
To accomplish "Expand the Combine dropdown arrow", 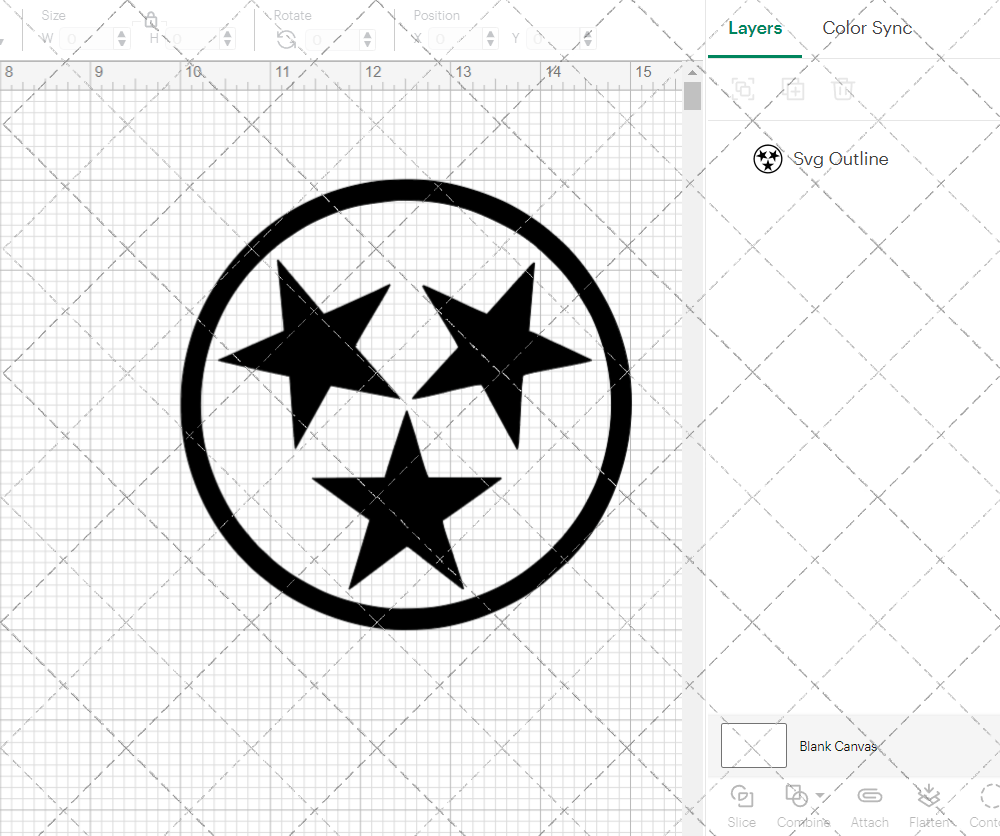I will click(x=820, y=796).
